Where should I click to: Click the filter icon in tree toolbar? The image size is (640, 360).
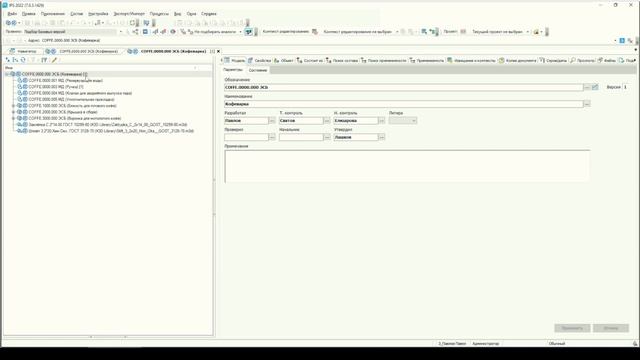pyautogui.click(x=44, y=60)
